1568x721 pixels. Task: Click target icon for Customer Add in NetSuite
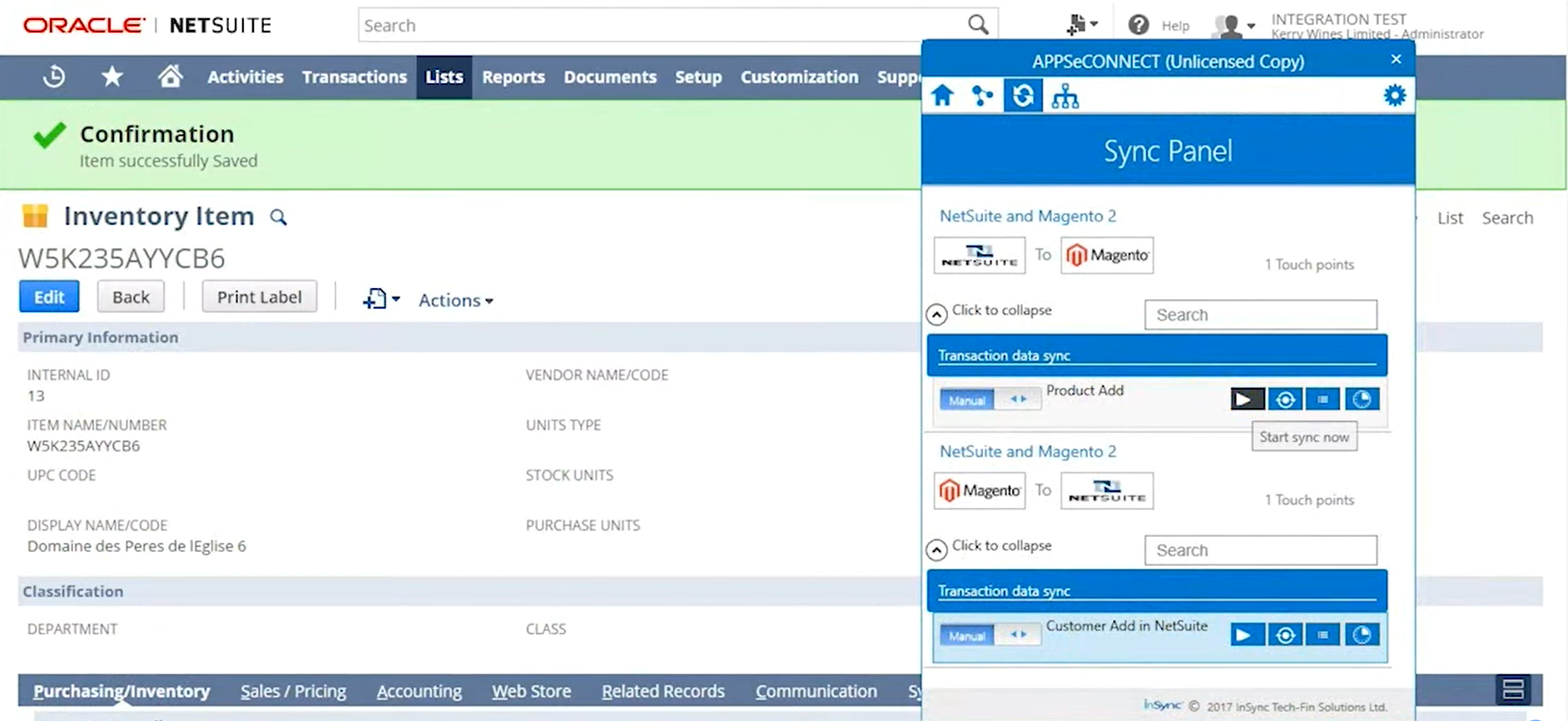pyautogui.click(x=1286, y=635)
